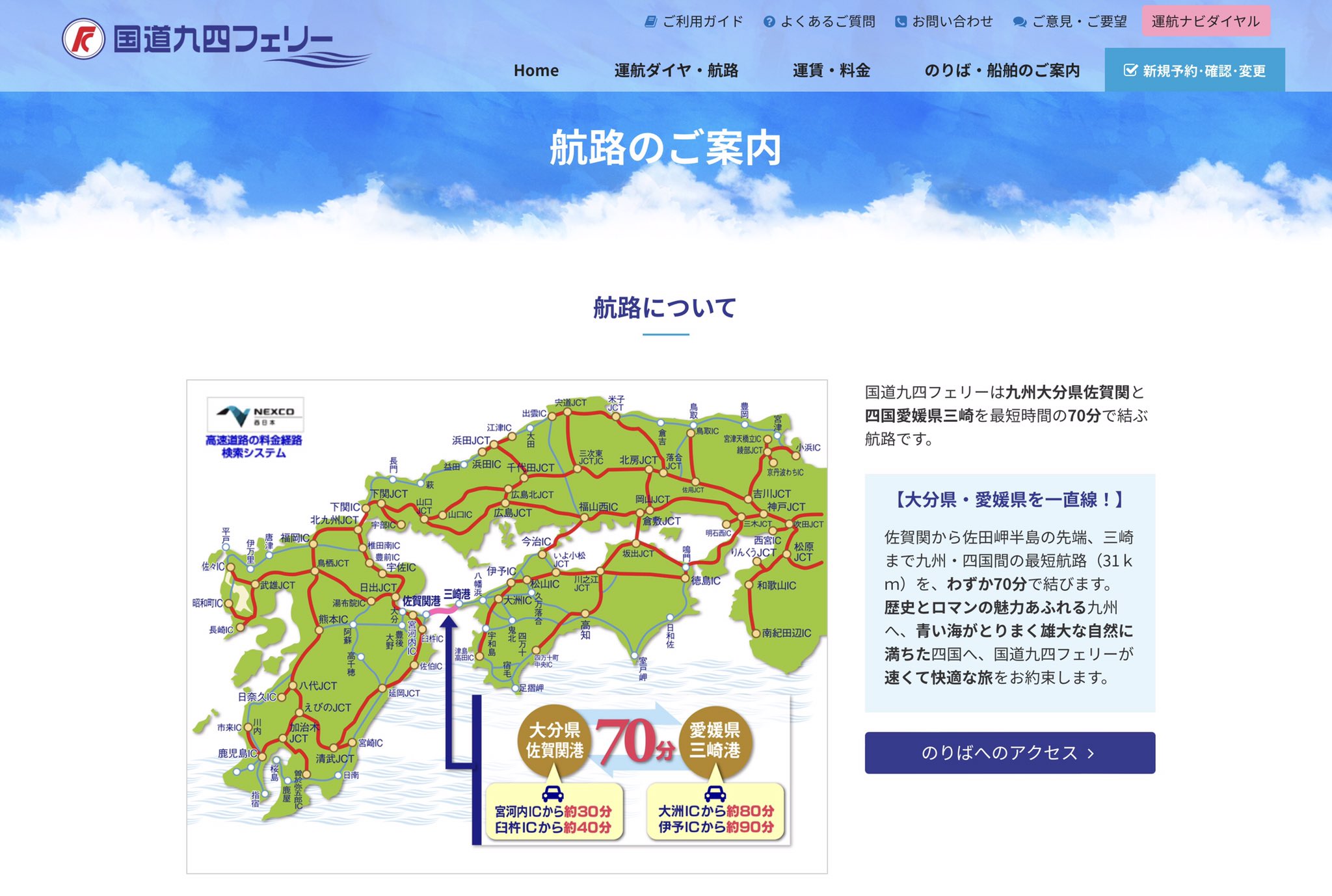
Task: Open the よくあるご質問 link
Action: (827, 21)
